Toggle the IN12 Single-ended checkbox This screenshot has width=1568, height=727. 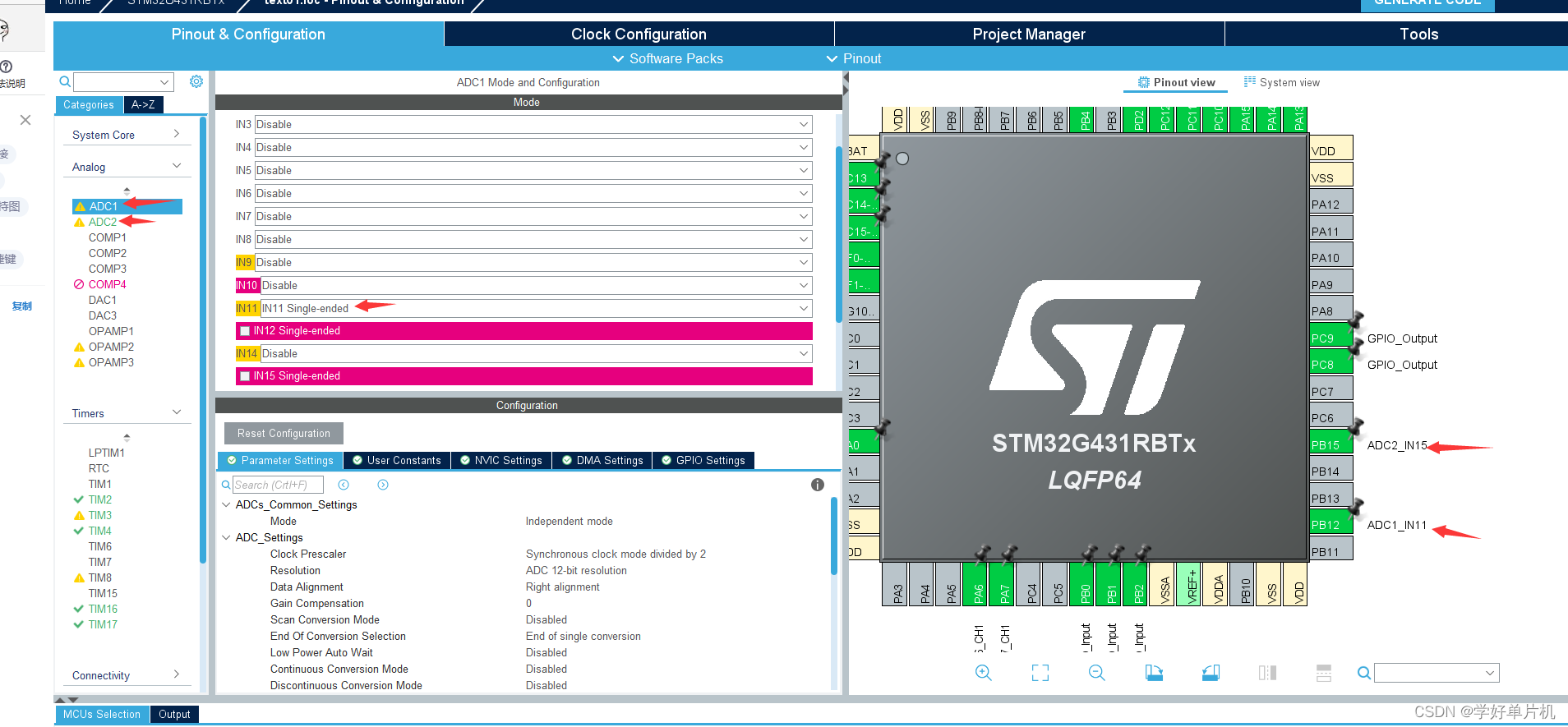point(245,331)
